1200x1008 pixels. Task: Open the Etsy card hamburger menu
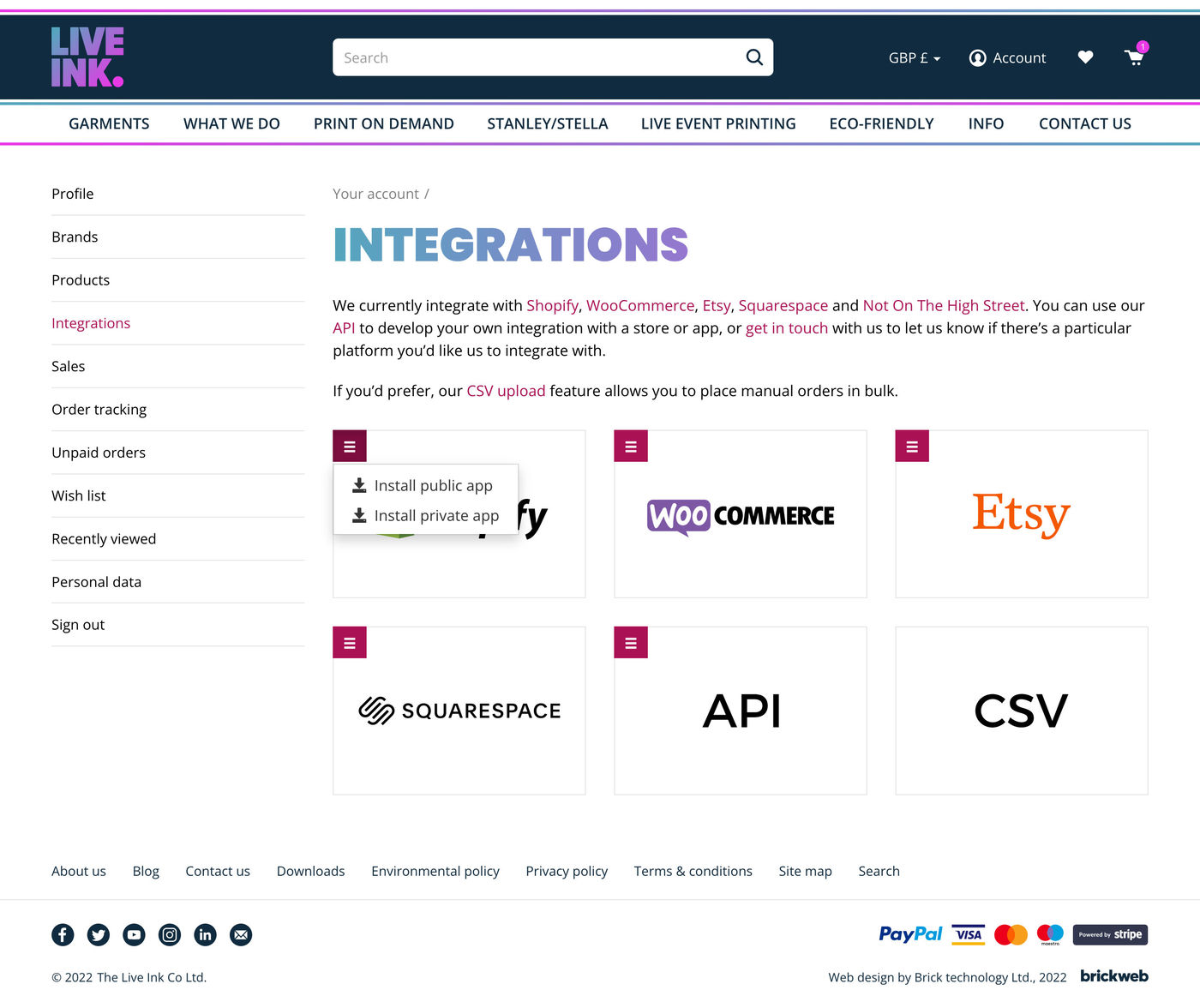912,447
